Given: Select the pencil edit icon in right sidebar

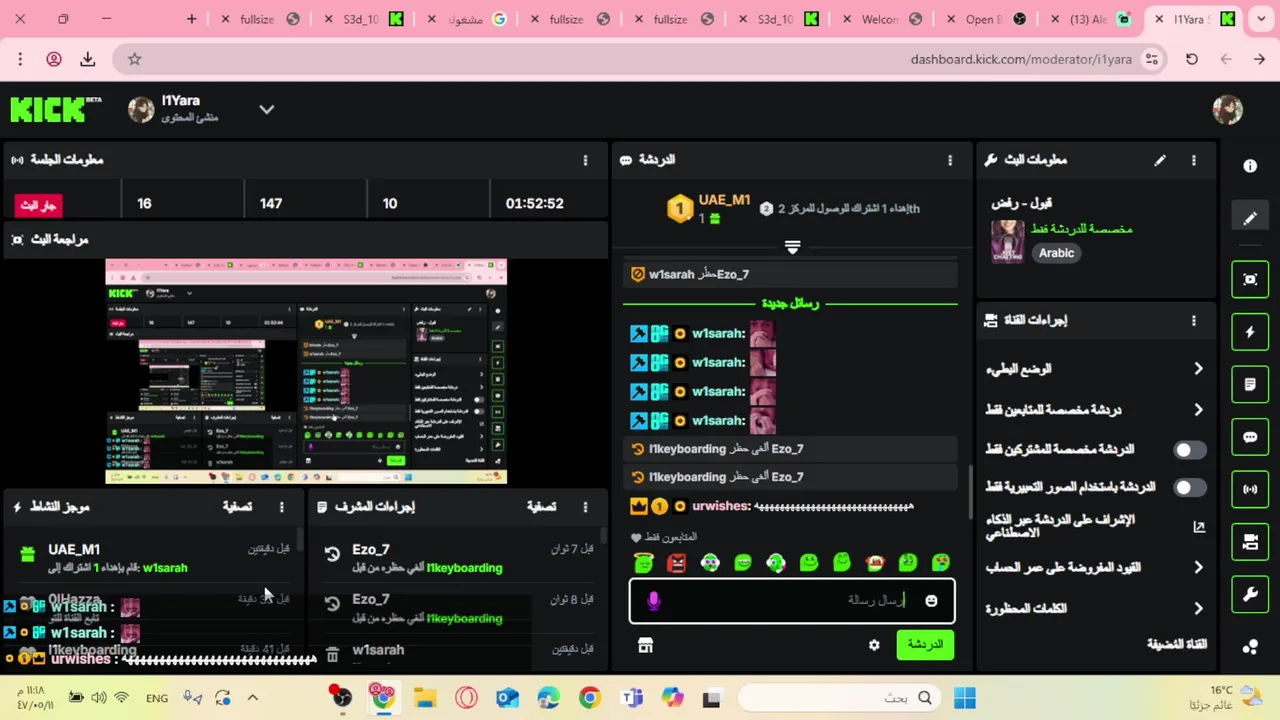Looking at the screenshot, I should tap(1250, 218).
